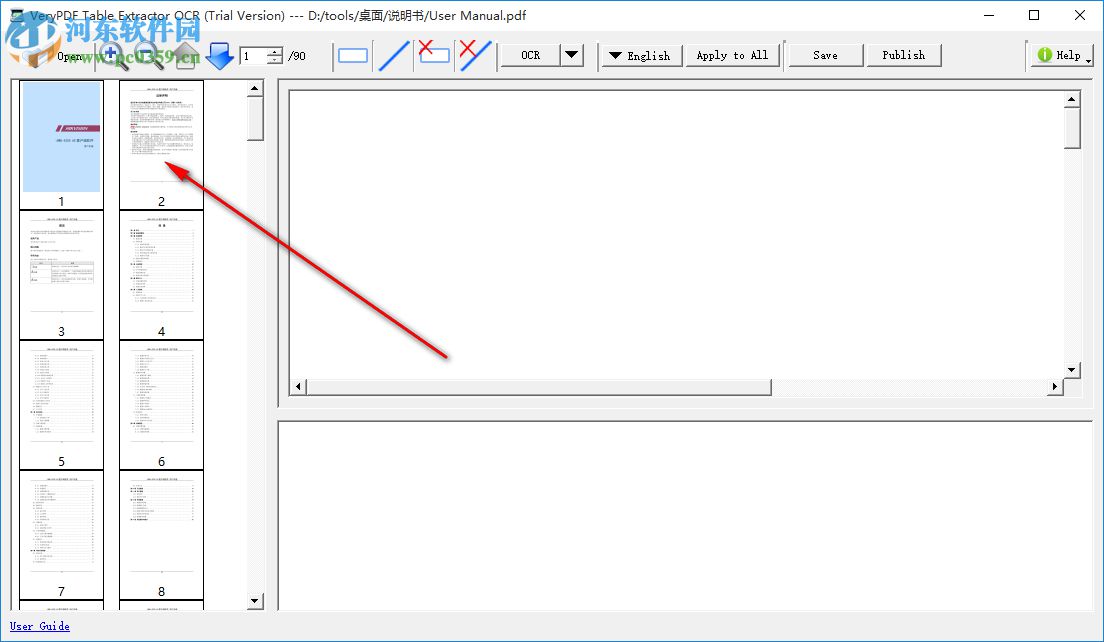1104x642 pixels.
Task: Click the Apply to All button
Action: click(x=733, y=55)
